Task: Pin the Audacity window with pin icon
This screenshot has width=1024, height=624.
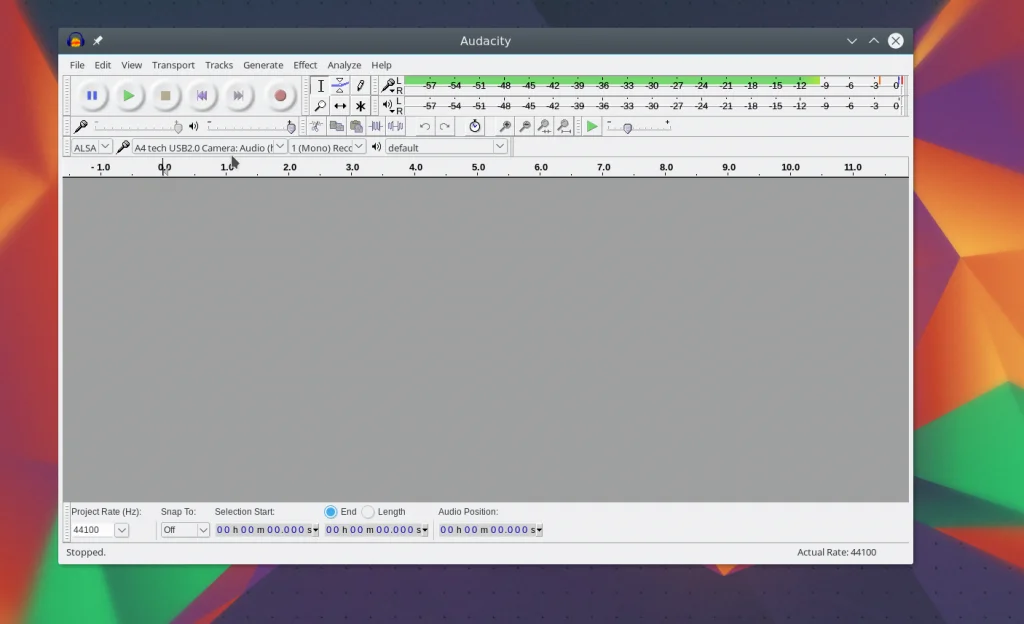Action: point(98,41)
